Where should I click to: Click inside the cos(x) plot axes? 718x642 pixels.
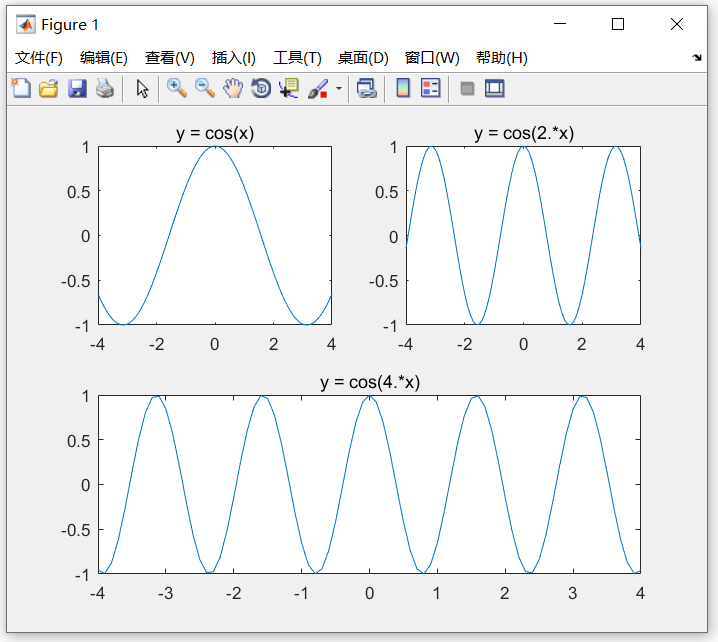click(215, 235)
